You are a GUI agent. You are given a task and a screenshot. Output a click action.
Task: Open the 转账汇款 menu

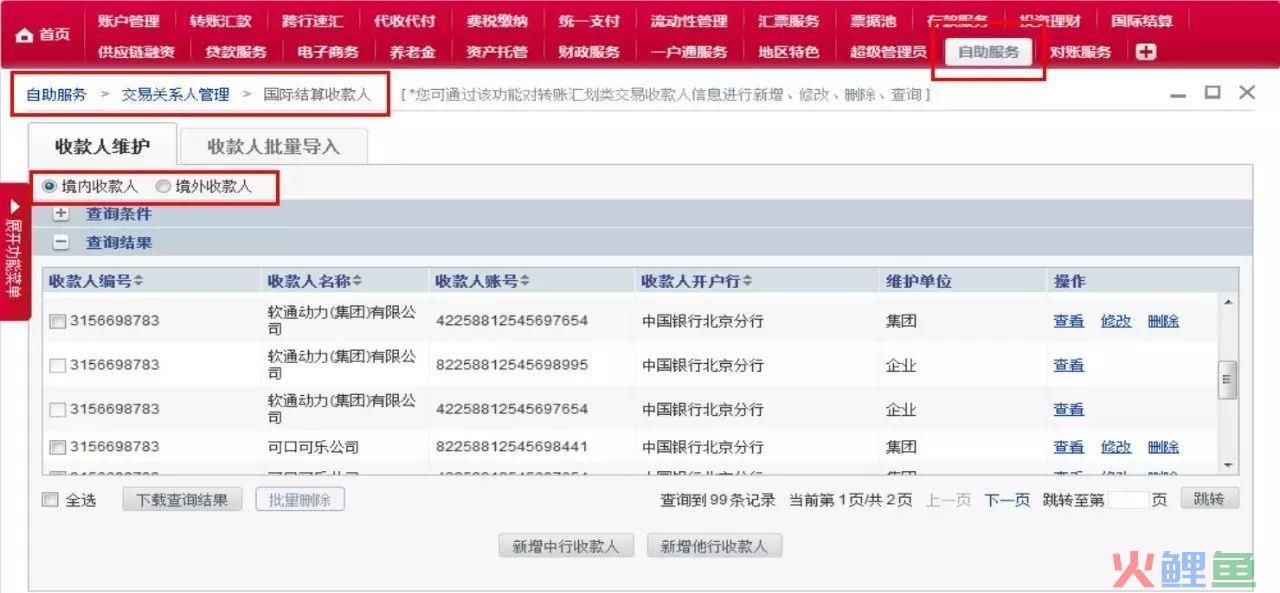pyautogui.click(x=221, y=21)
